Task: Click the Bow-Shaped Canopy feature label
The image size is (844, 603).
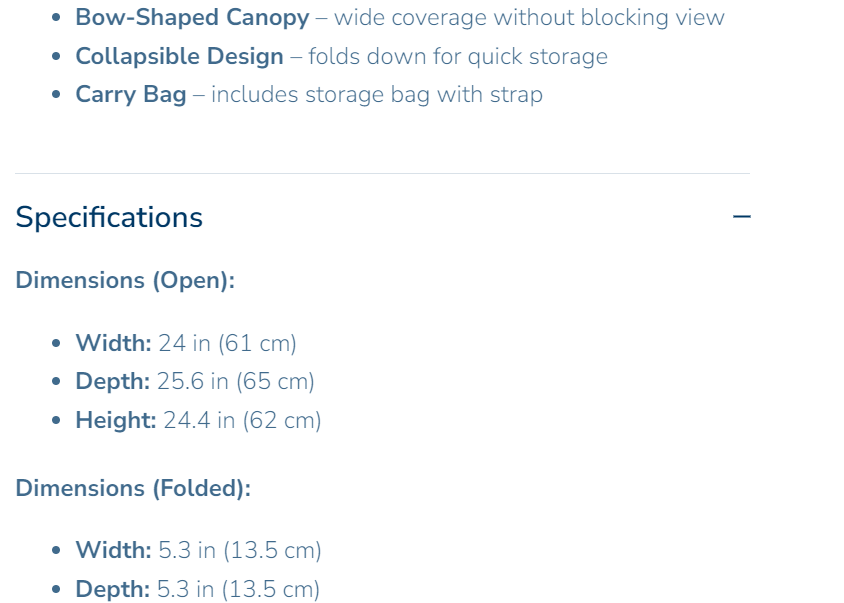Action: [192, 17]
